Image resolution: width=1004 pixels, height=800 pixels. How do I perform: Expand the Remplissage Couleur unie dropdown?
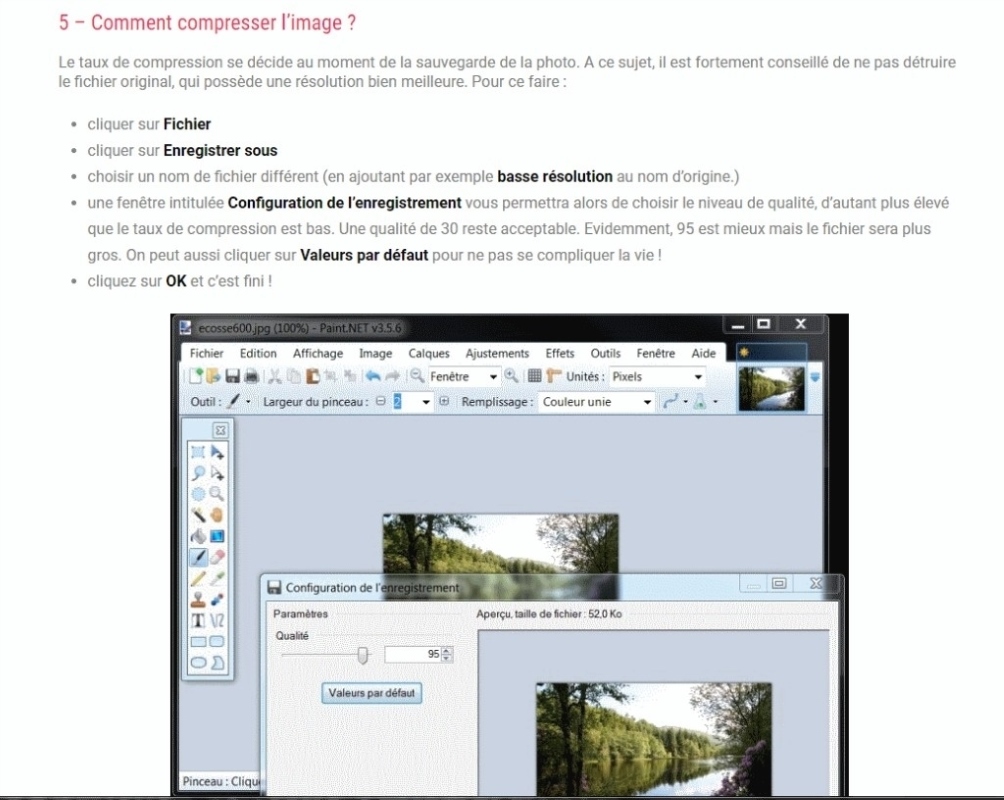[x=597, y=402]
